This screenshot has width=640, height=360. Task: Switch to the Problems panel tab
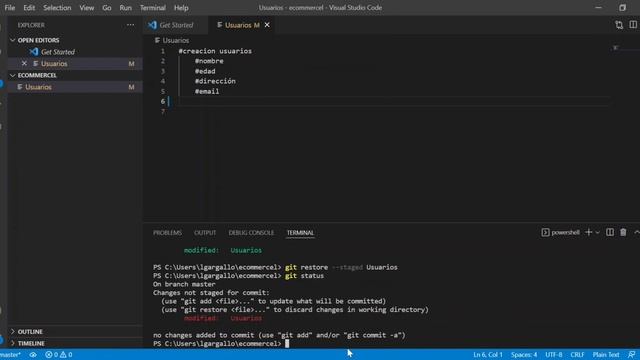click(x=167, y=233)
